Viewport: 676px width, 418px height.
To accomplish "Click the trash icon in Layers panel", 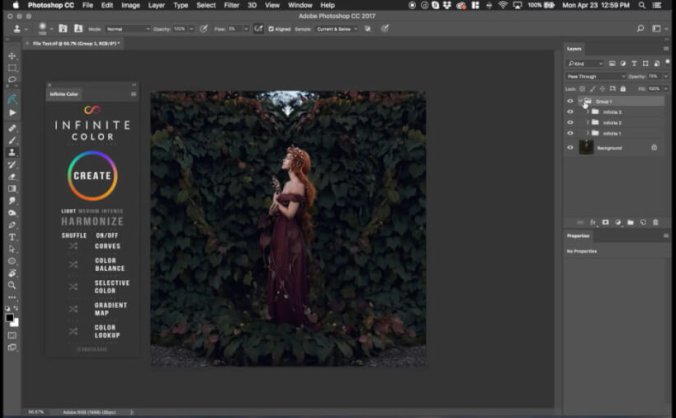I will tap(656, 221).
